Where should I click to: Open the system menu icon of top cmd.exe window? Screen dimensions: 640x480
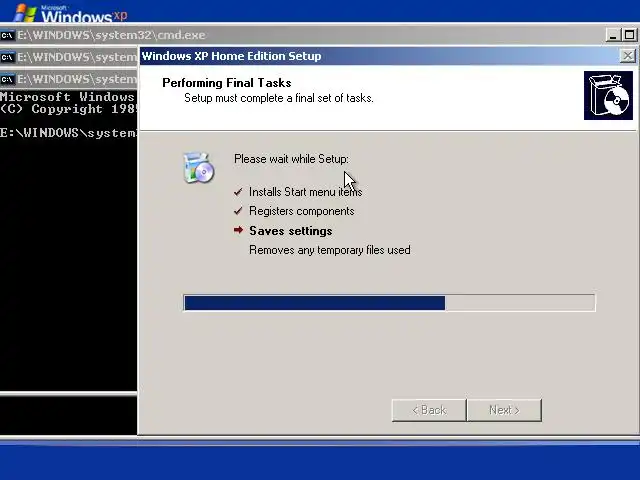point(7,35)
